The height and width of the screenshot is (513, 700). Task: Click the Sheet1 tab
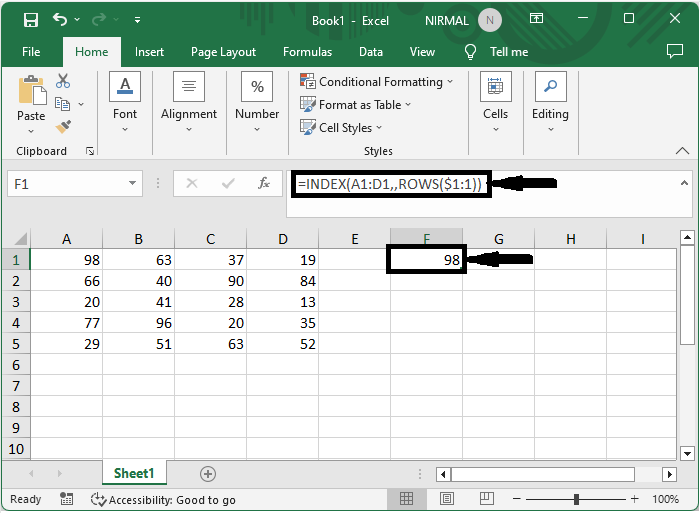134,473
